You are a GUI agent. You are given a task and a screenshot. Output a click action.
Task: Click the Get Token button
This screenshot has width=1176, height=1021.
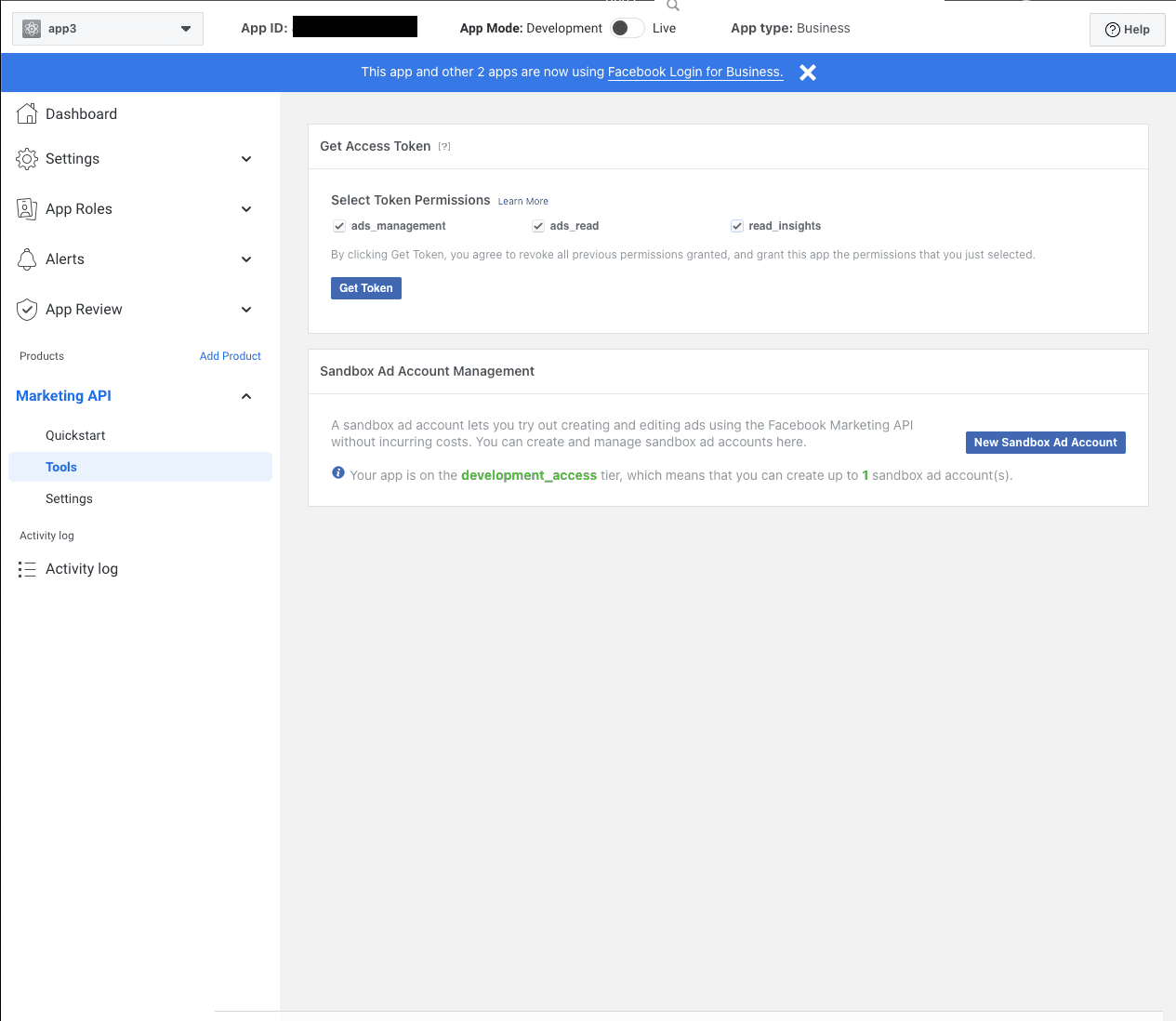[x=366, y=288]
